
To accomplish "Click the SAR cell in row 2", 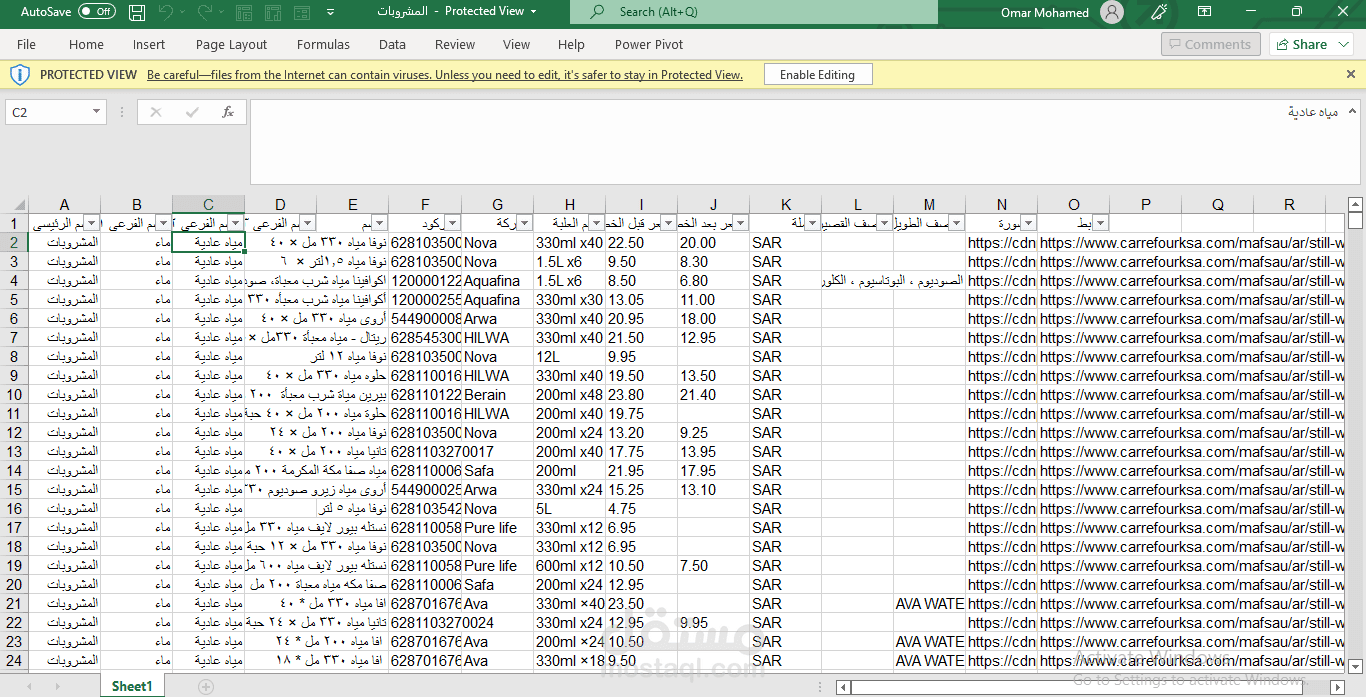I will tap(785, 243).
